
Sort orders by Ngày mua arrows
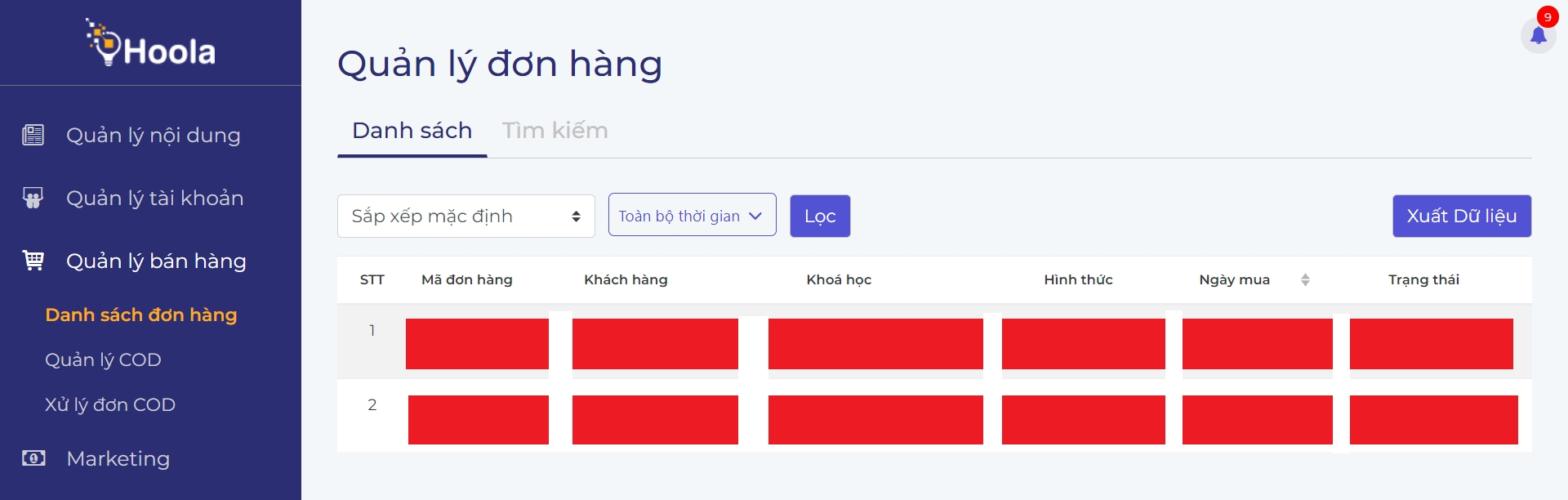coord(1305,280)
